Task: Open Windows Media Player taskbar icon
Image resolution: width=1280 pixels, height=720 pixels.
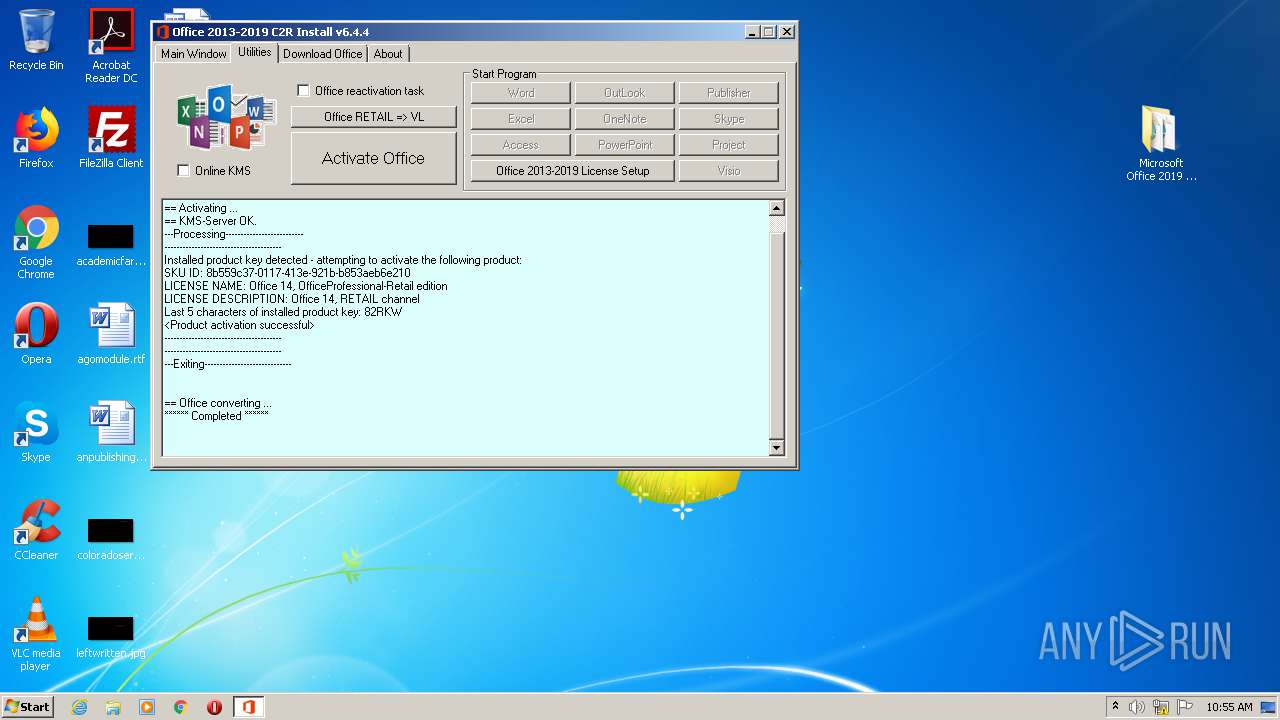Action: [x=147, y=707]
